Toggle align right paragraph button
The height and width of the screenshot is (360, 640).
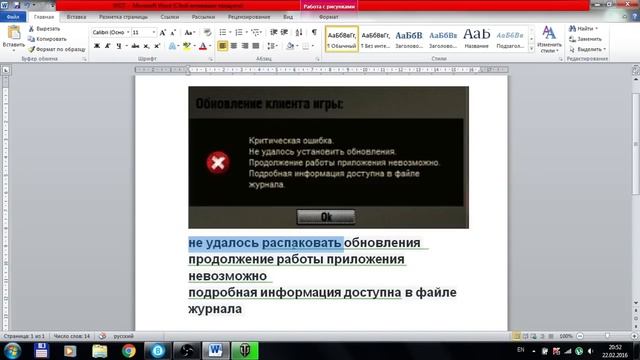(x=244, y=46)
